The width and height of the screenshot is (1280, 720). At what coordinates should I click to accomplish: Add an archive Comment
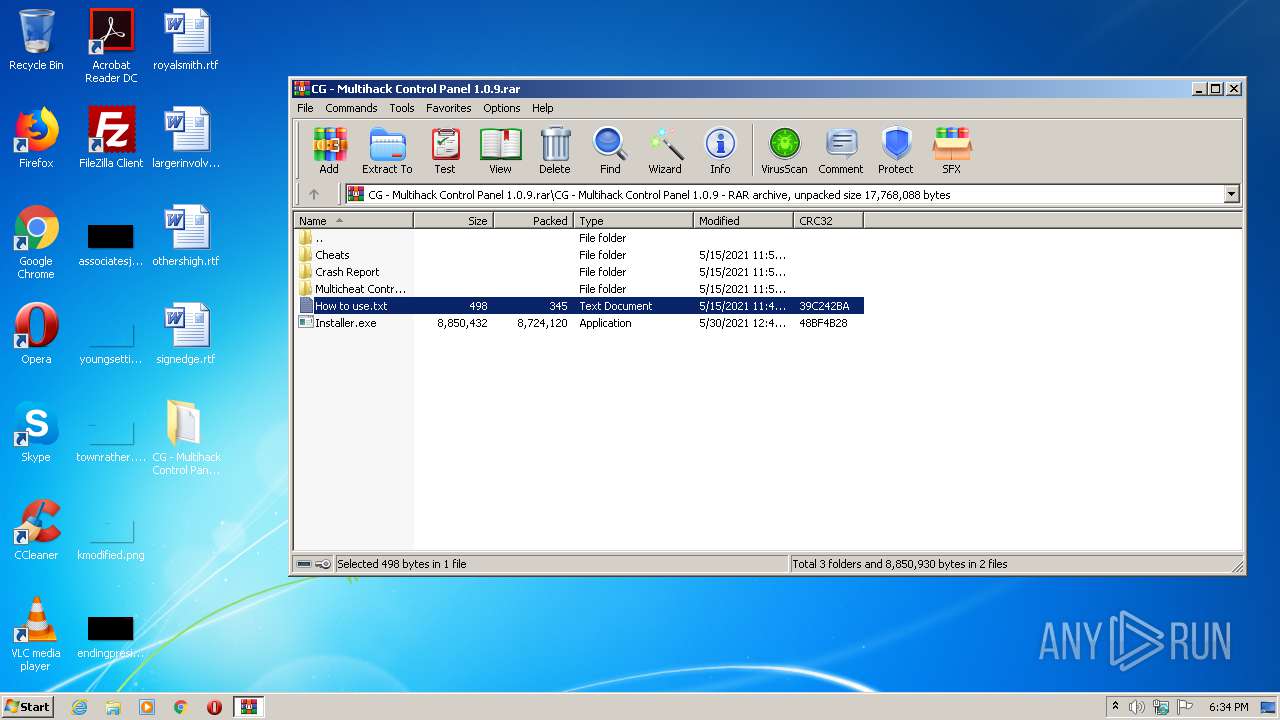coord(841,151)
